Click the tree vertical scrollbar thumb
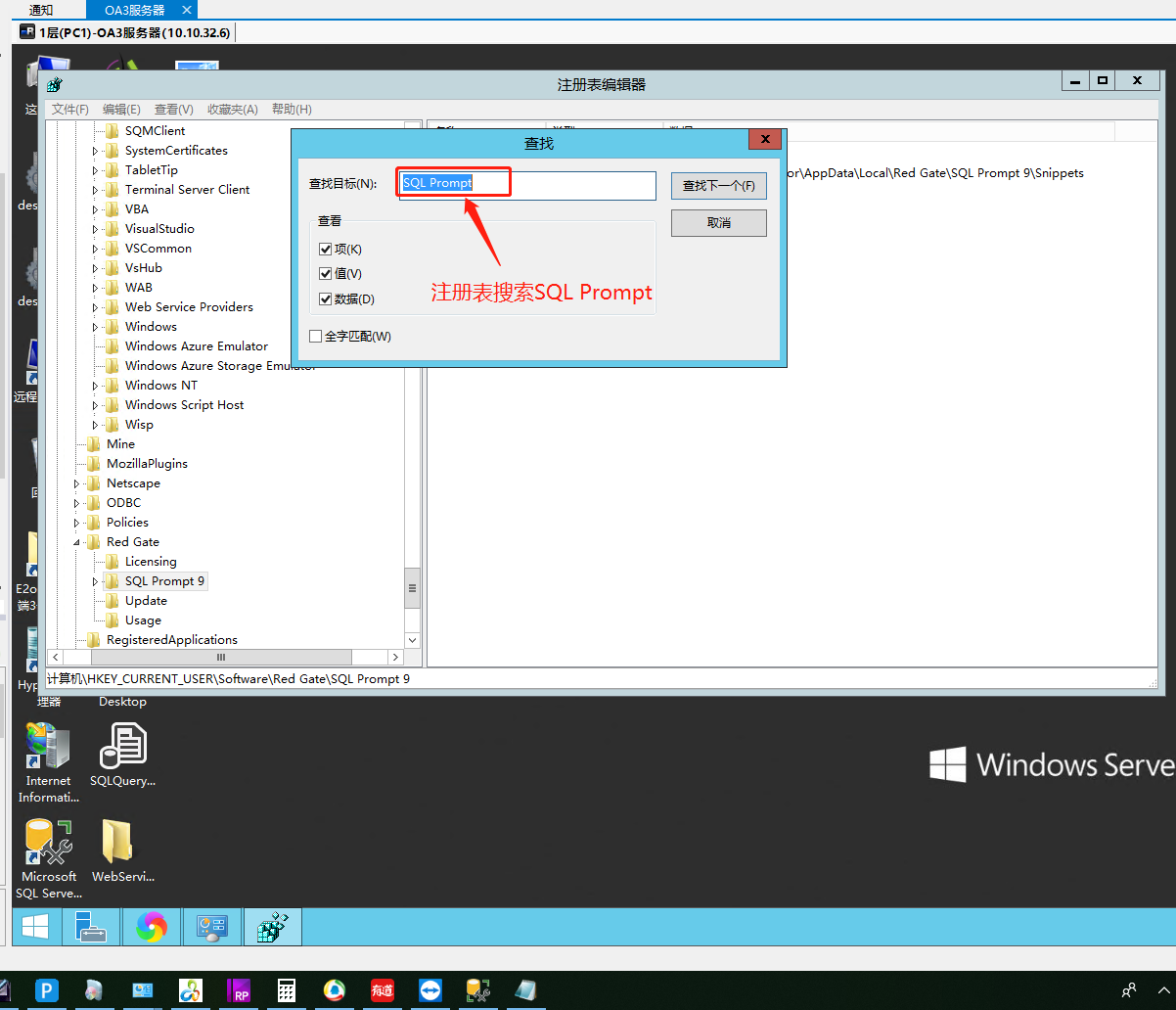 [413, 588]
